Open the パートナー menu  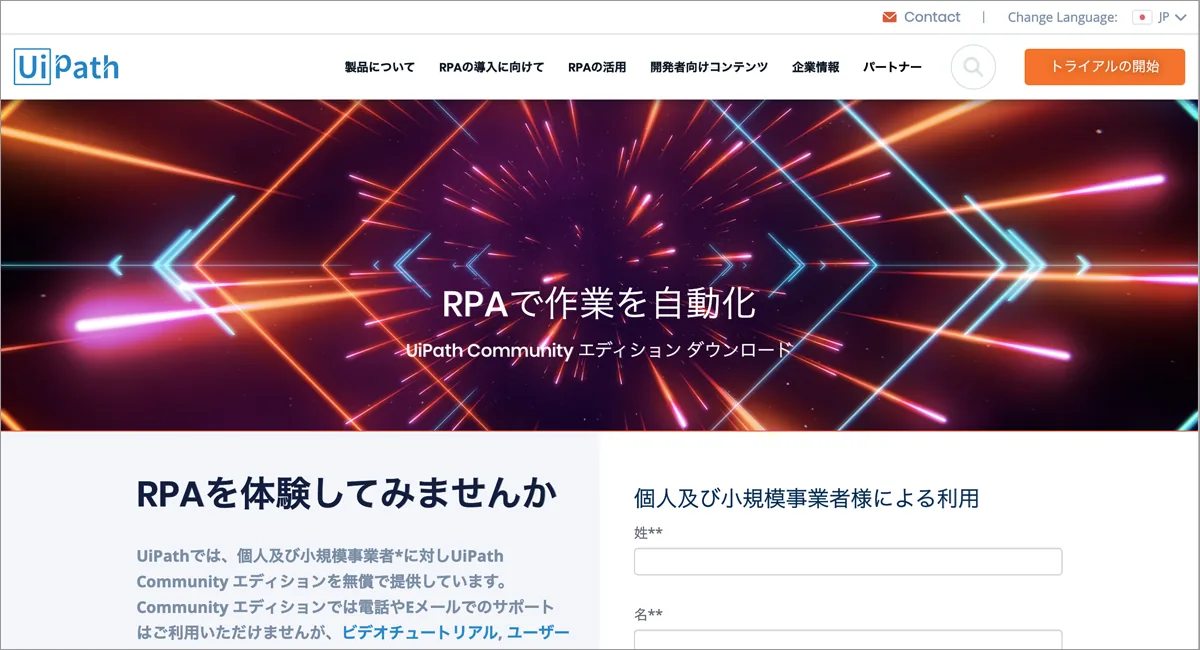pyautogui.click(x=893, y=67)
